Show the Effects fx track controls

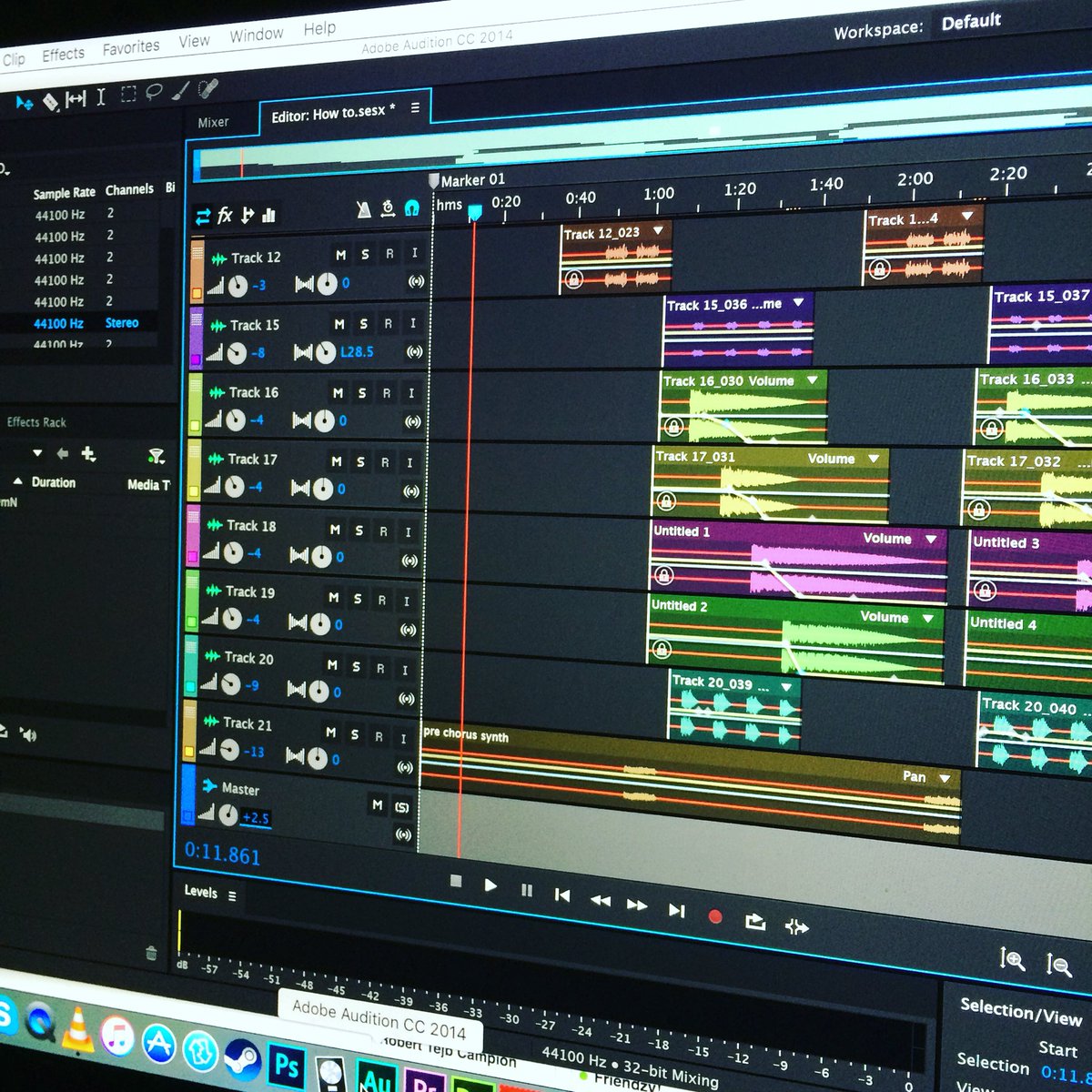point(225,215)
